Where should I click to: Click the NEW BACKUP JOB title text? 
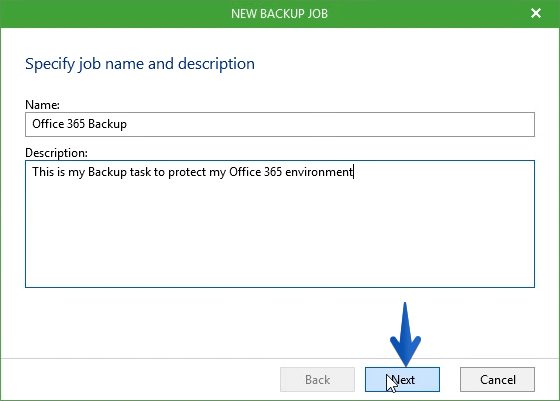[279, 14]
